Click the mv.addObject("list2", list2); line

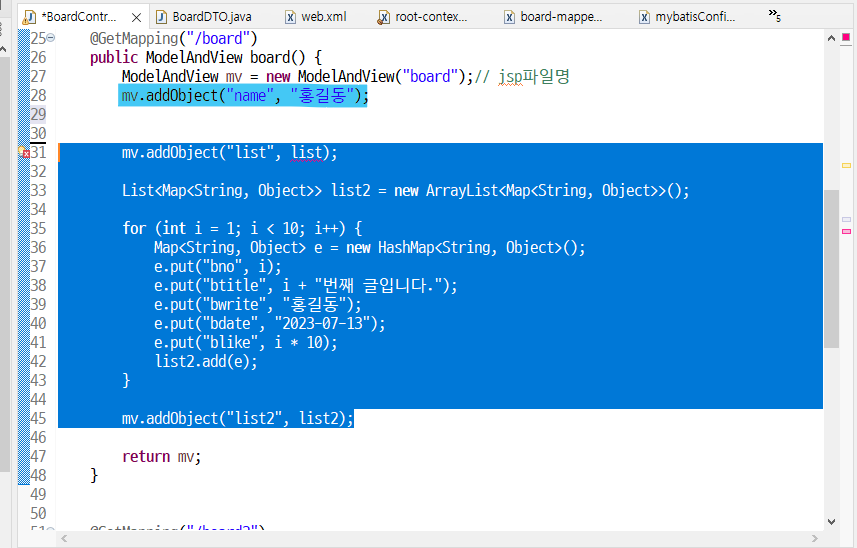click(238, 419)
